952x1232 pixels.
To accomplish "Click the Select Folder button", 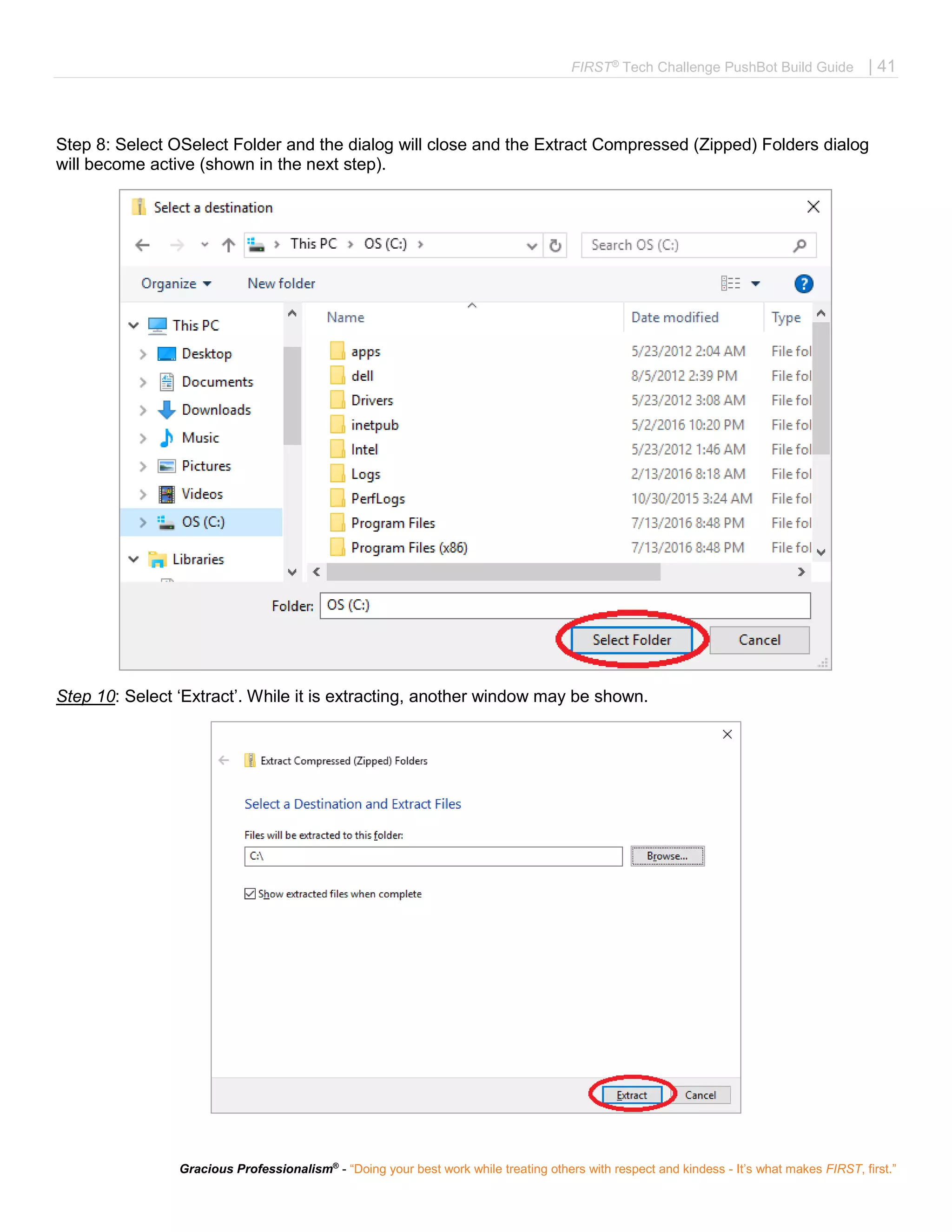I will 632,640.
